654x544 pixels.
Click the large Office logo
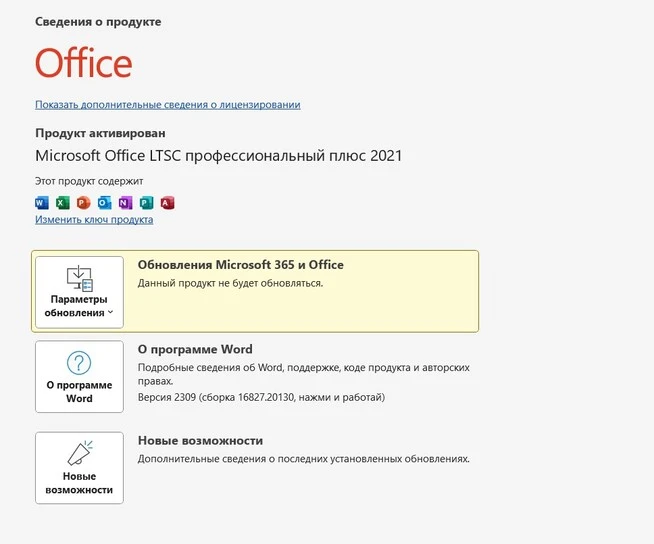pyautogui.click(x=83, y=63)
